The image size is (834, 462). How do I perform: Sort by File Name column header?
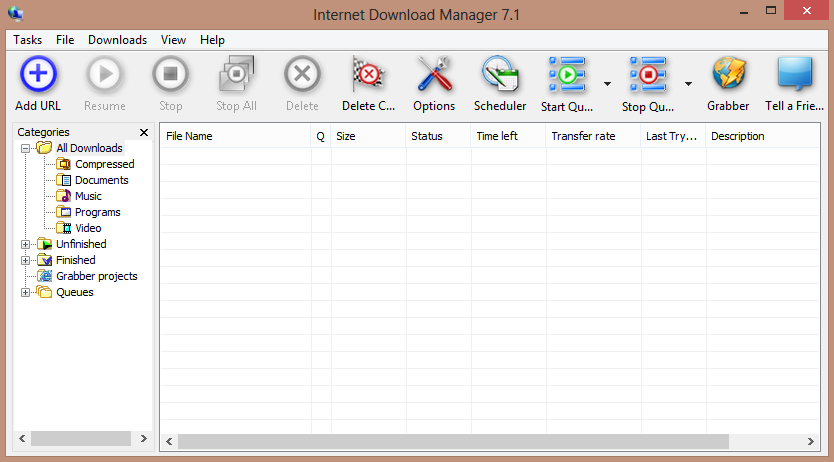click(236, 136)
